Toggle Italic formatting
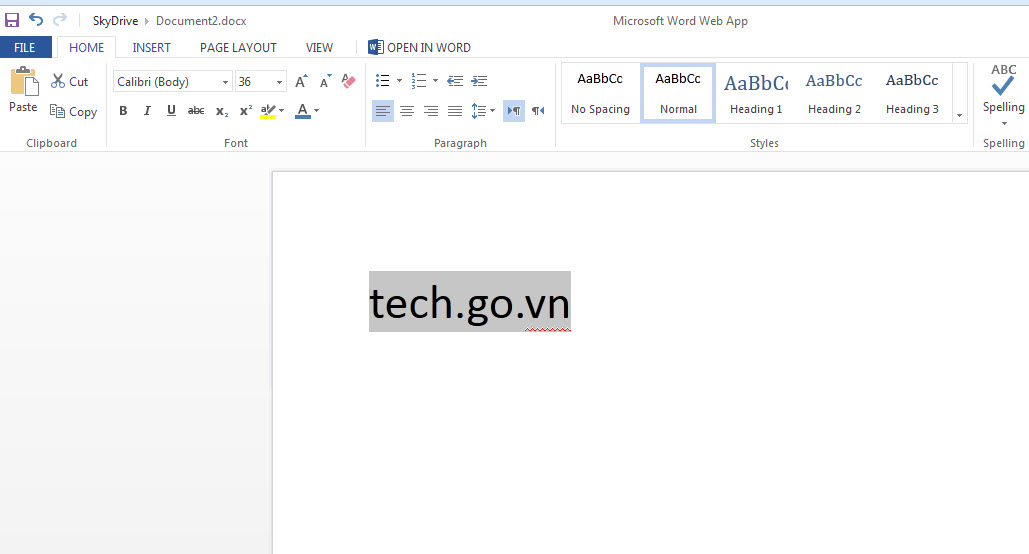Viewport: 1029px width, 554px height. 147,111
